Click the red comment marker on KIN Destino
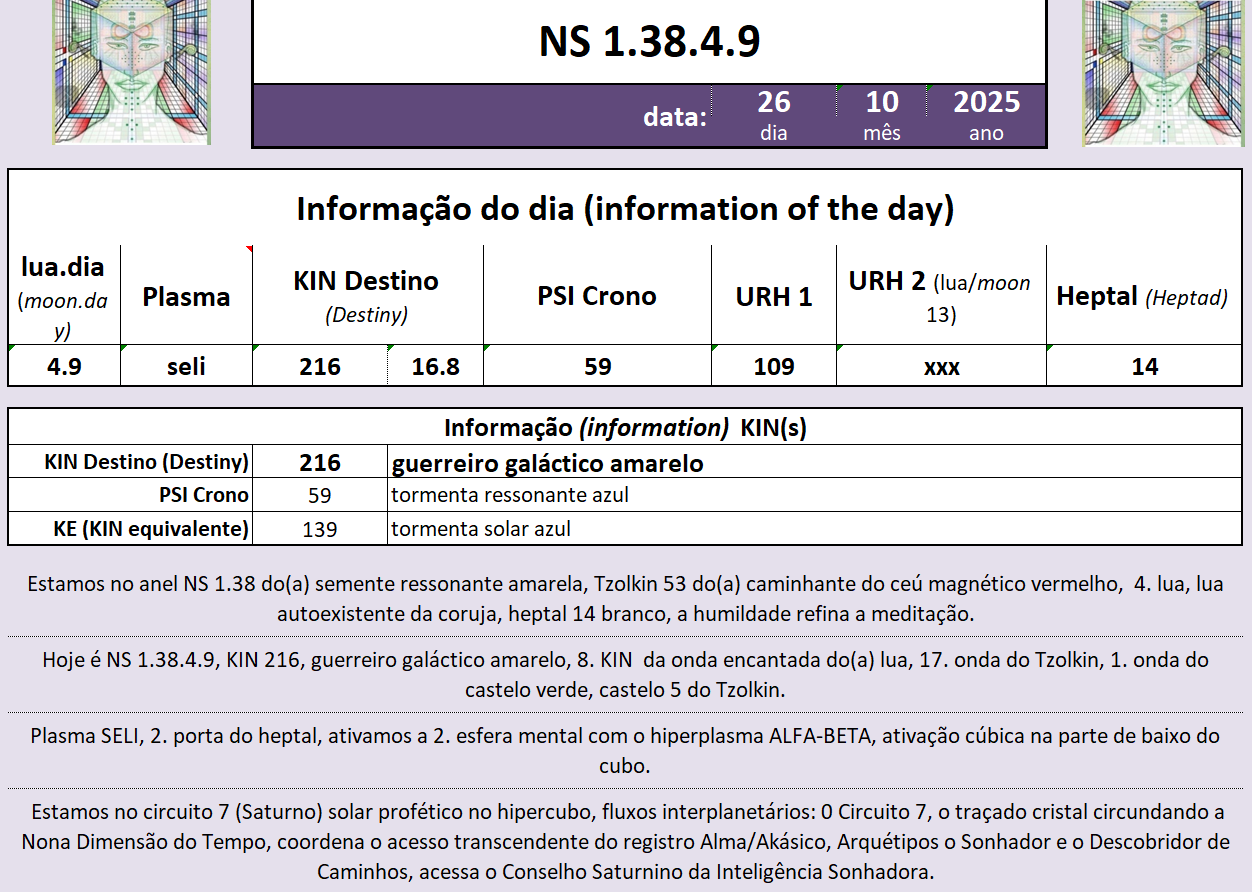This screenshot has width=1252, height=892. [x=249, y=249]
